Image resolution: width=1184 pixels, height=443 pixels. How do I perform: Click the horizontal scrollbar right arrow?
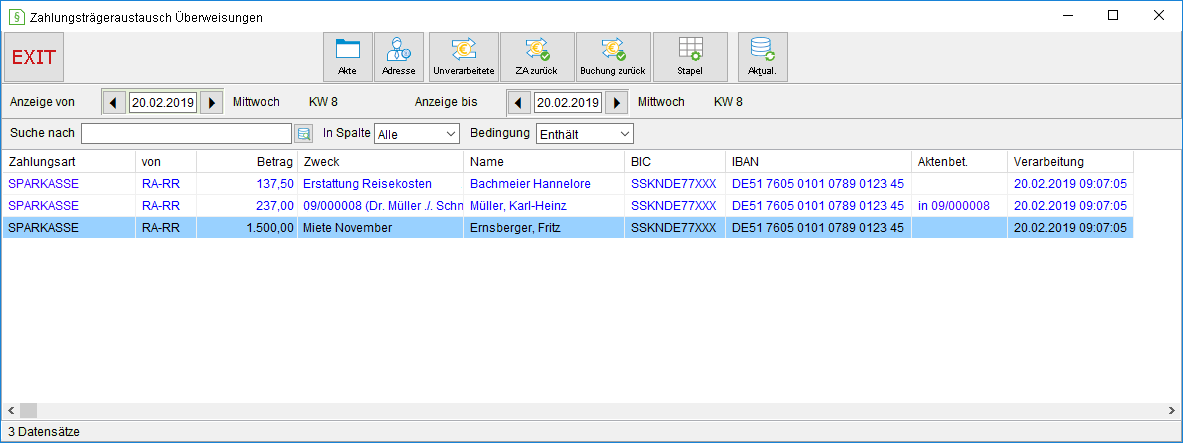(x=1170, y=411)
